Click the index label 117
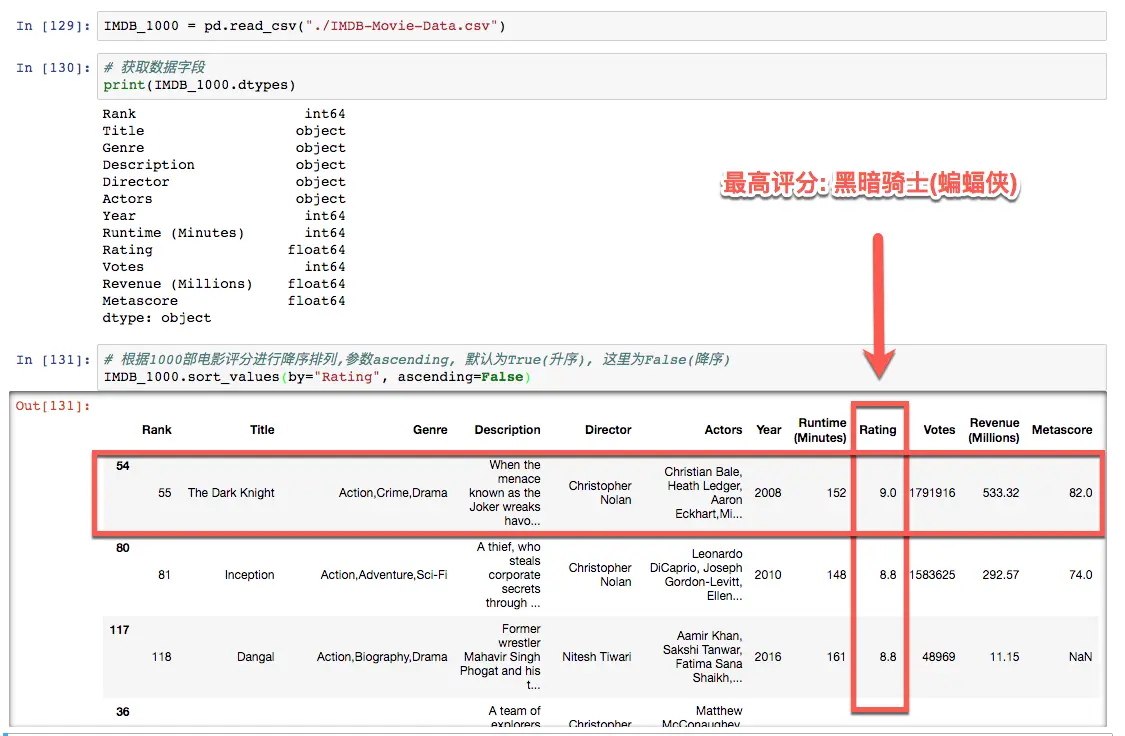Screen dimensions: 1125x736 (x=119, y=630)
